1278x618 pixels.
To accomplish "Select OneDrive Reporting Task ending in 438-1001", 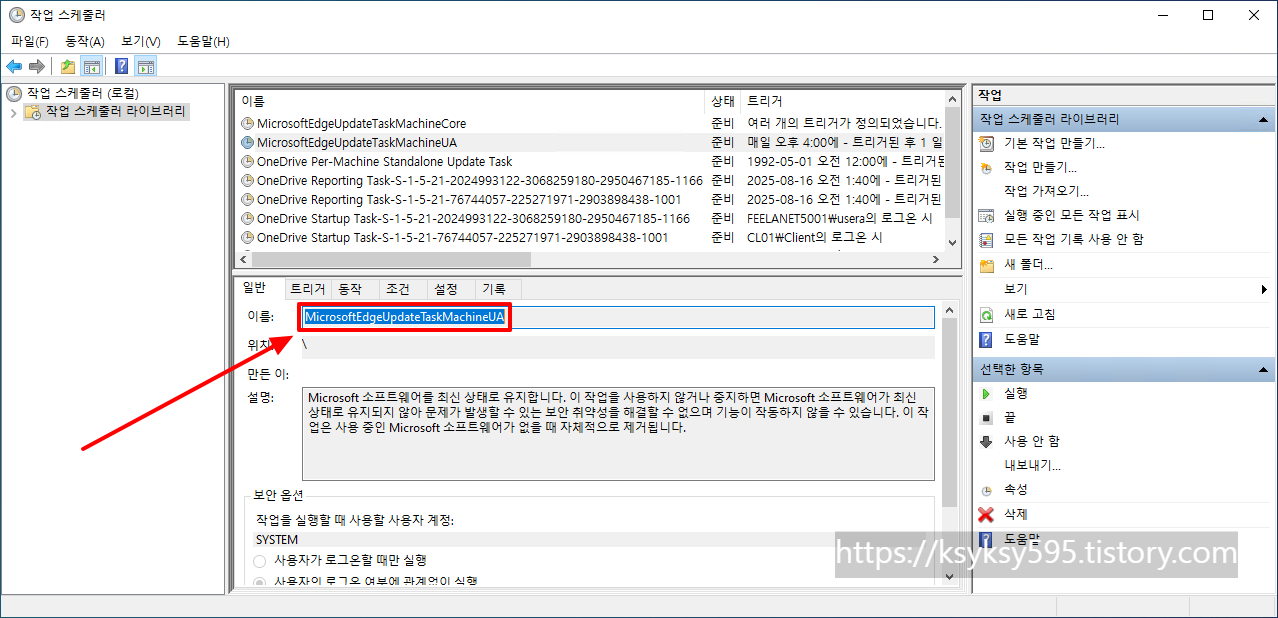I will (x=590, y=200).
